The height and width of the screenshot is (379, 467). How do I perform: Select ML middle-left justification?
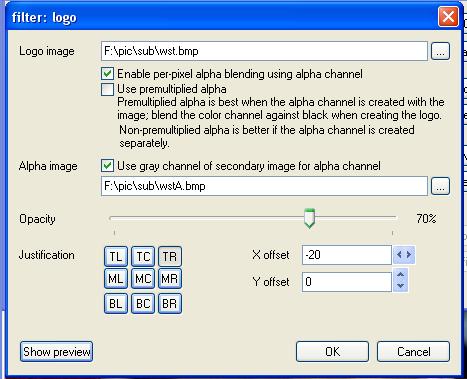(x=116, y=278)
